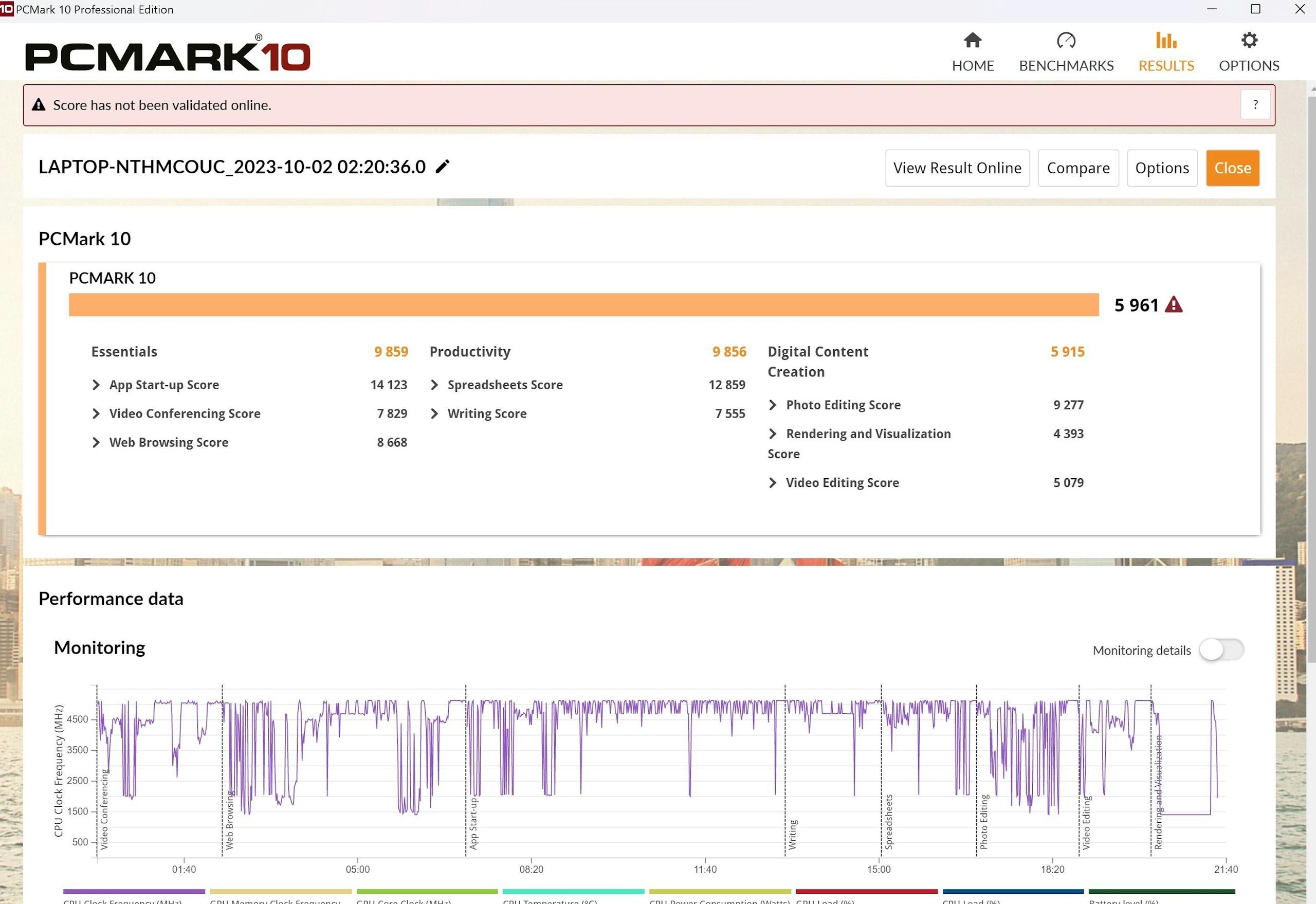Click the Results bar chart icon

(x=1166, y=40)
